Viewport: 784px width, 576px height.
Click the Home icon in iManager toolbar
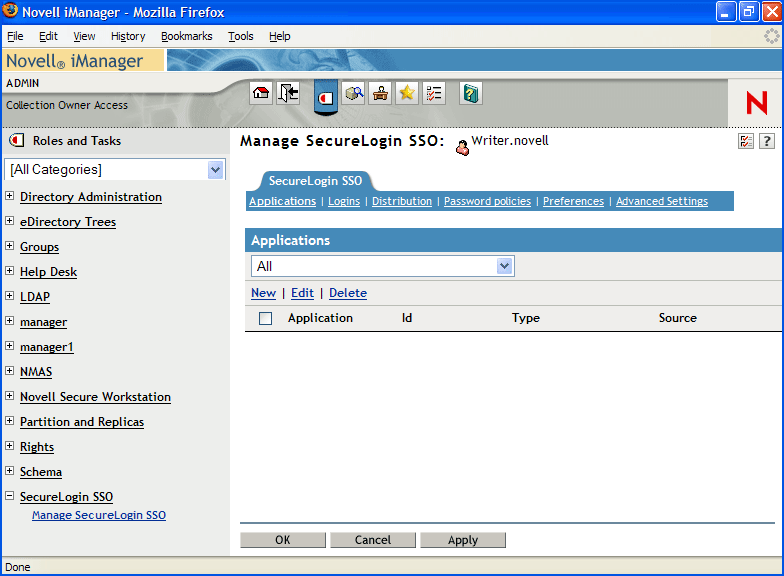point(261,93)
